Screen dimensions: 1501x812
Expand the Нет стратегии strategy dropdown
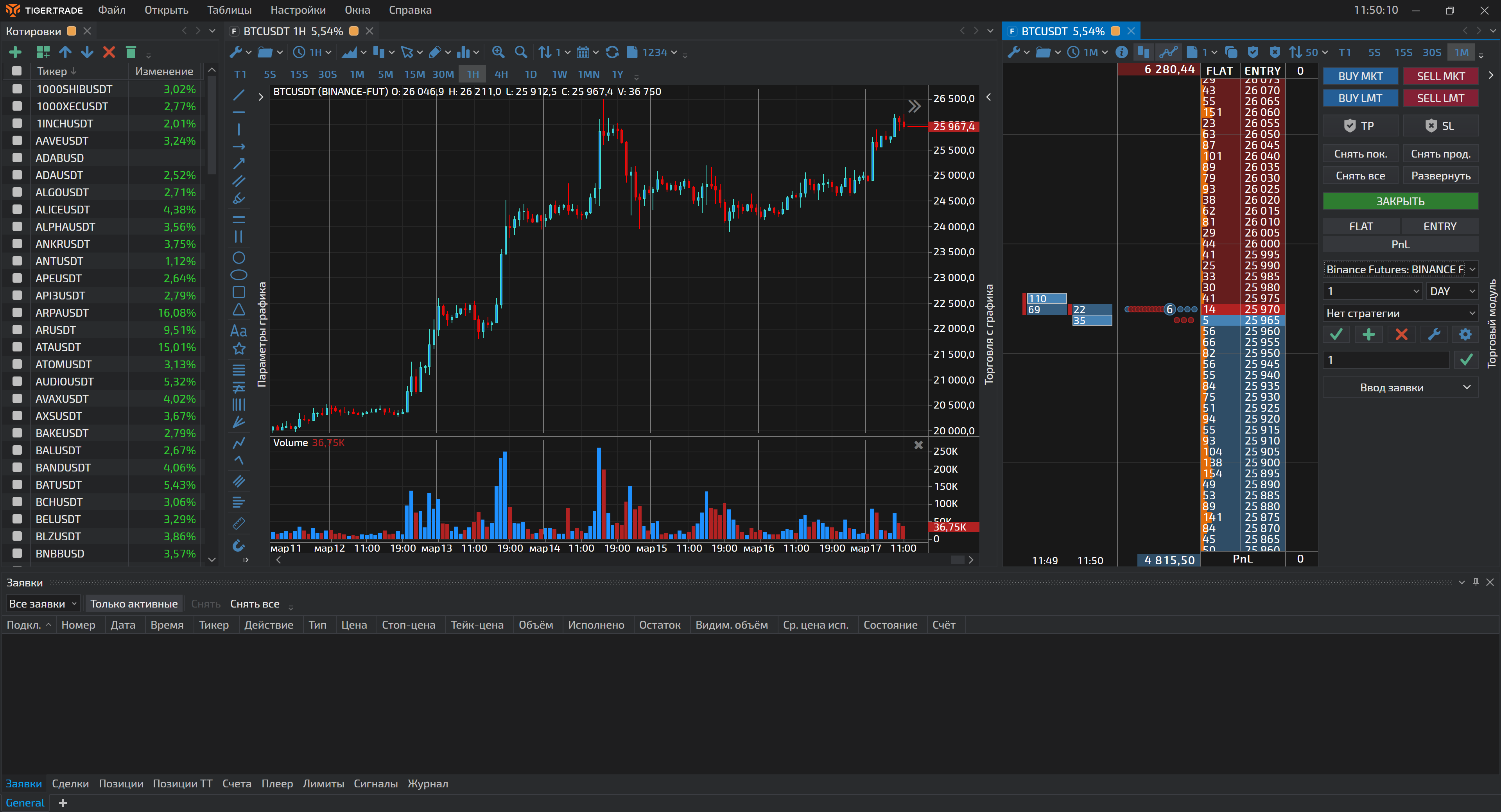point(1400,314)
